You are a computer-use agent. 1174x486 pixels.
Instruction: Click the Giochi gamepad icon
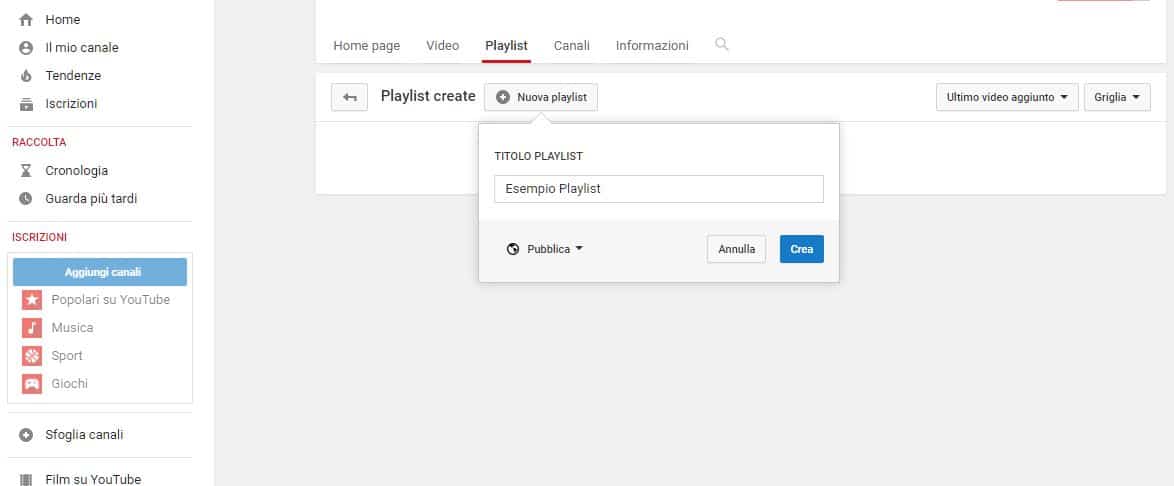[x=32, y=384]
